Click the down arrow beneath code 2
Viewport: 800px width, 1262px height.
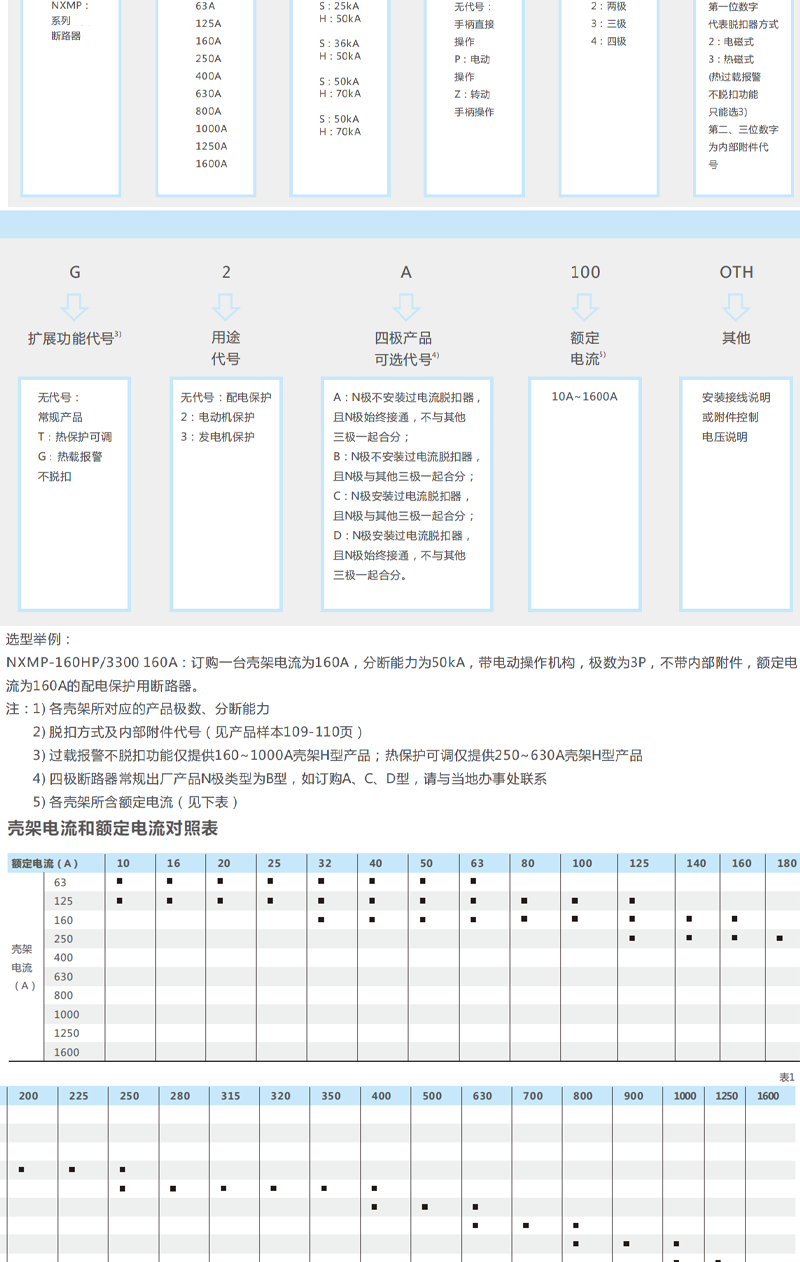226,306
